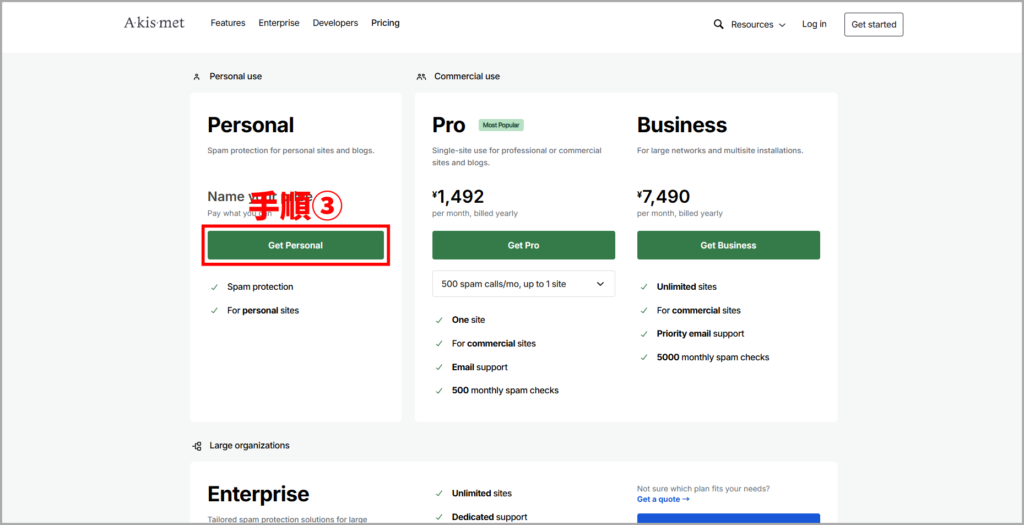Click the Log in link
The height and width of the screenshot is (525, 1024).
point(814,24)
